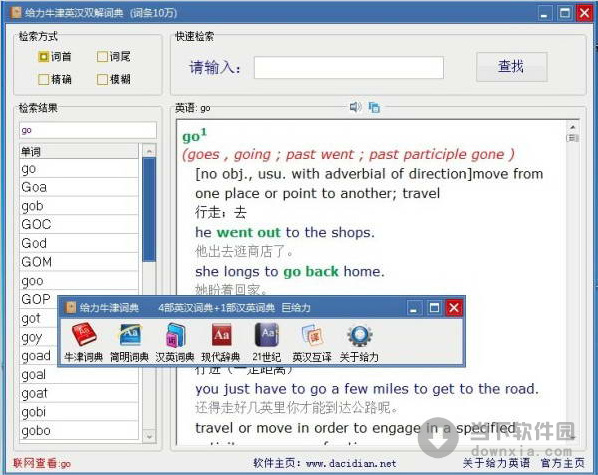Open 联网查看 go online lookup link
The height and width of the screenshot is (475, 598).
42,463
